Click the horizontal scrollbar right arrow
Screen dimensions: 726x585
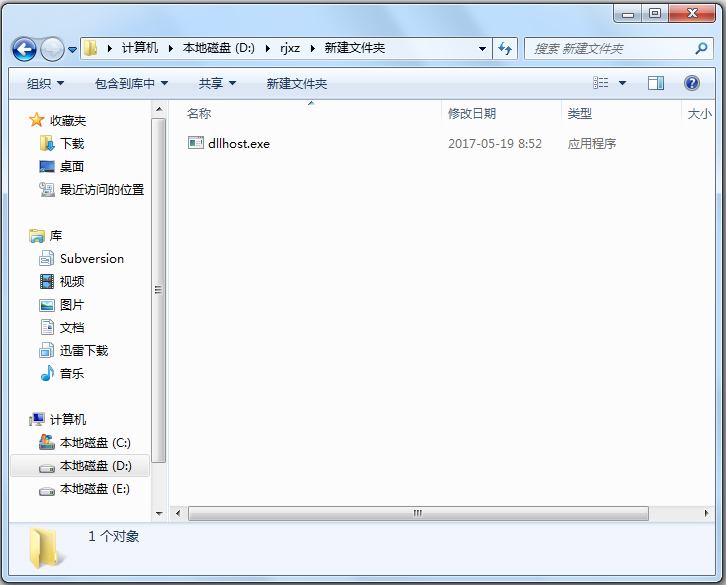(x=706, y=513)
